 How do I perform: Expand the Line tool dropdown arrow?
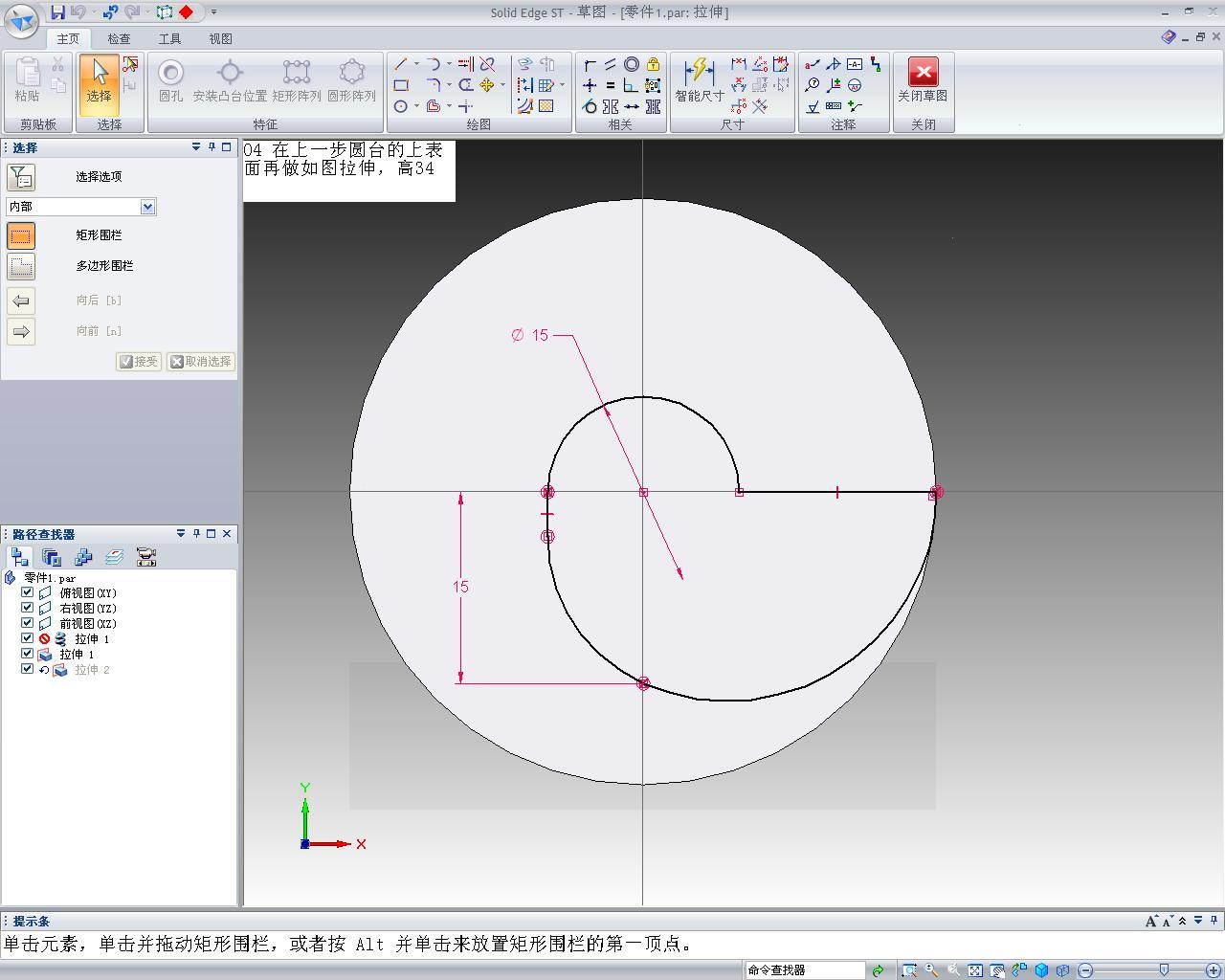tap(416, 64)
